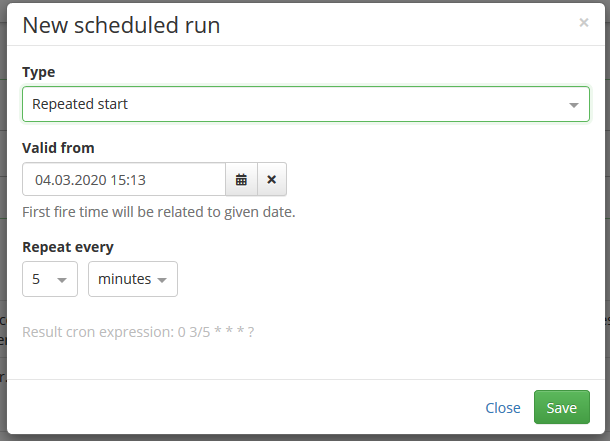Open the calendar date picker icon
Viewport: 610px width, 441px height.
(x=241, y=179)
